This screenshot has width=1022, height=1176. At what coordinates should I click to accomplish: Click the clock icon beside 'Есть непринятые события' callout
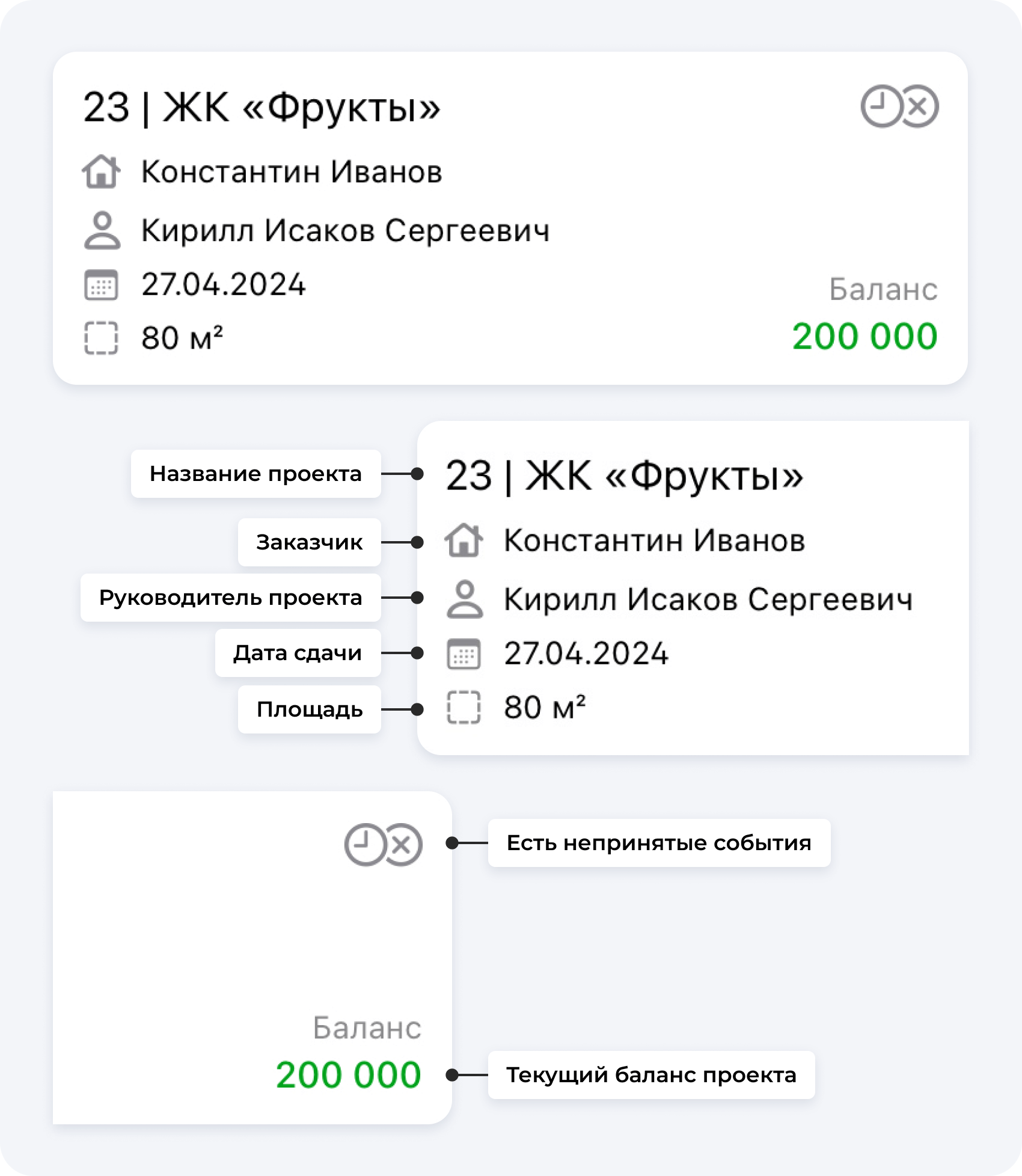pyautogui.click(x=364, y=844)
